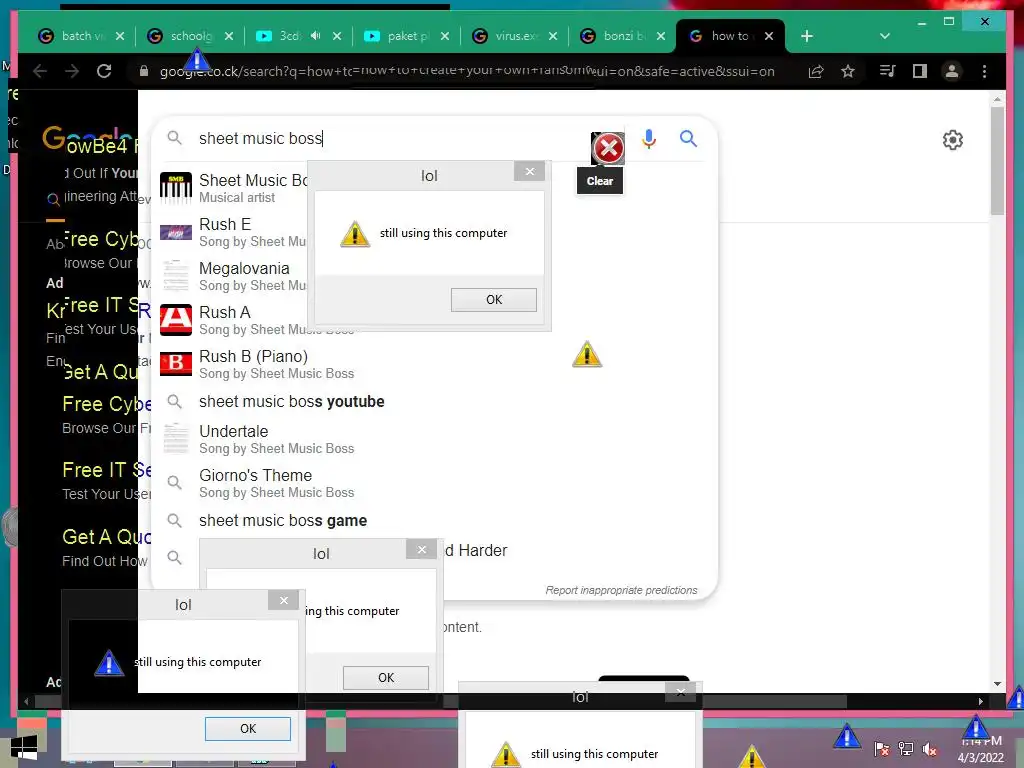Open the profile avatar menu

tap(952, 71)
